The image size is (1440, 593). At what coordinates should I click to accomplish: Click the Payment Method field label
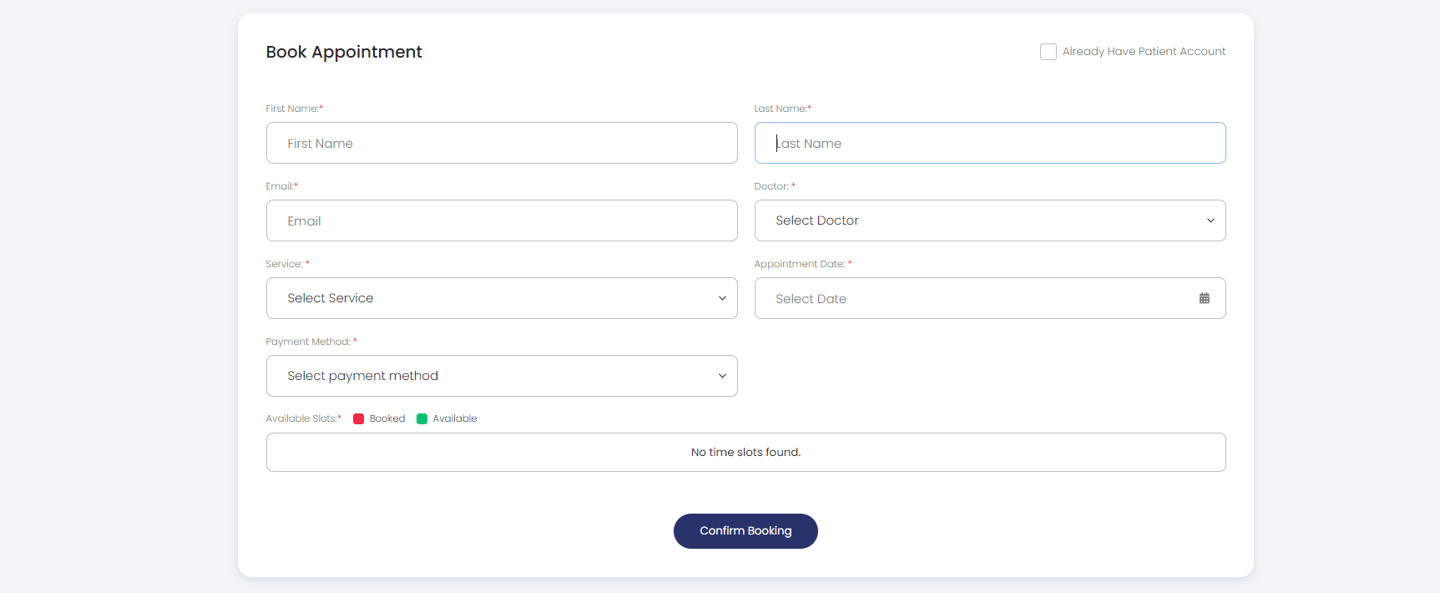pyautogui.click(x=311, y=342)
